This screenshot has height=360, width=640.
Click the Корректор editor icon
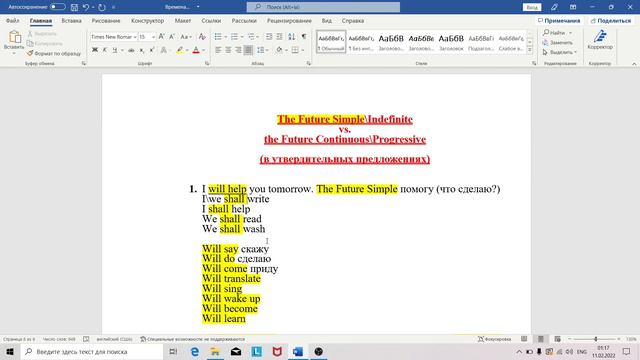click(600, 40)
